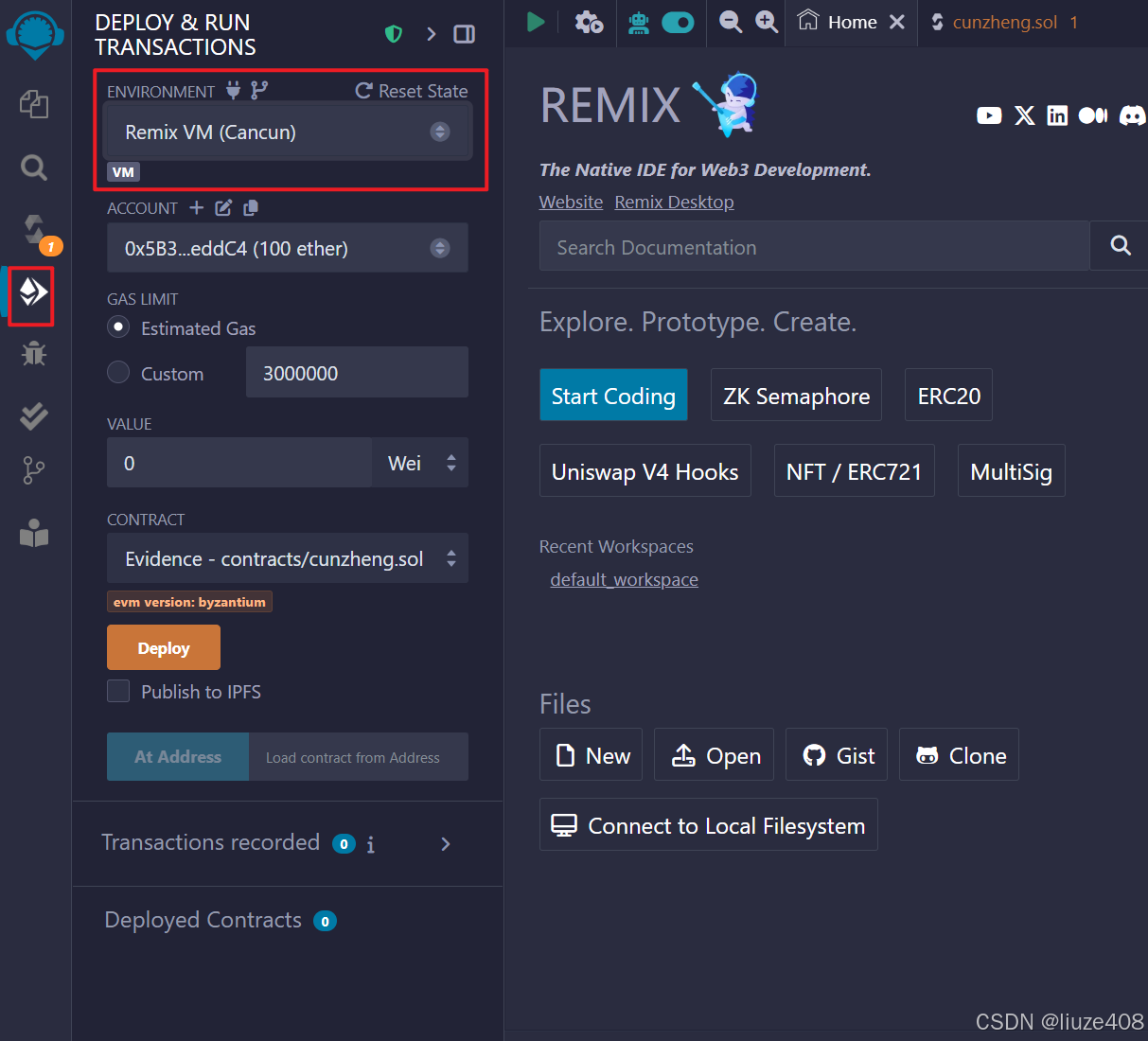This screenshot has width=1148, height=1041.
Task: Click the AI robot assistant icon
Action: tap(639, 23)
